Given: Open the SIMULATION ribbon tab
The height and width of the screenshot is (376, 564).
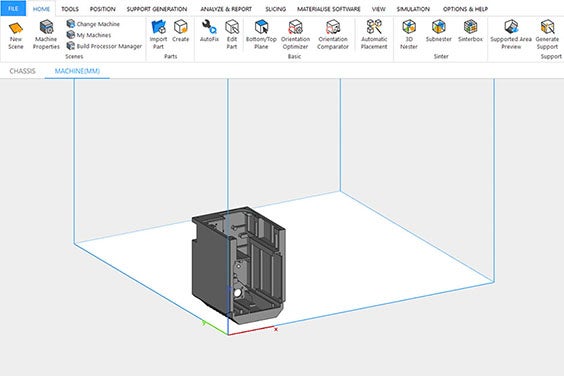Looking at the screenshot, I should point(413,9).
